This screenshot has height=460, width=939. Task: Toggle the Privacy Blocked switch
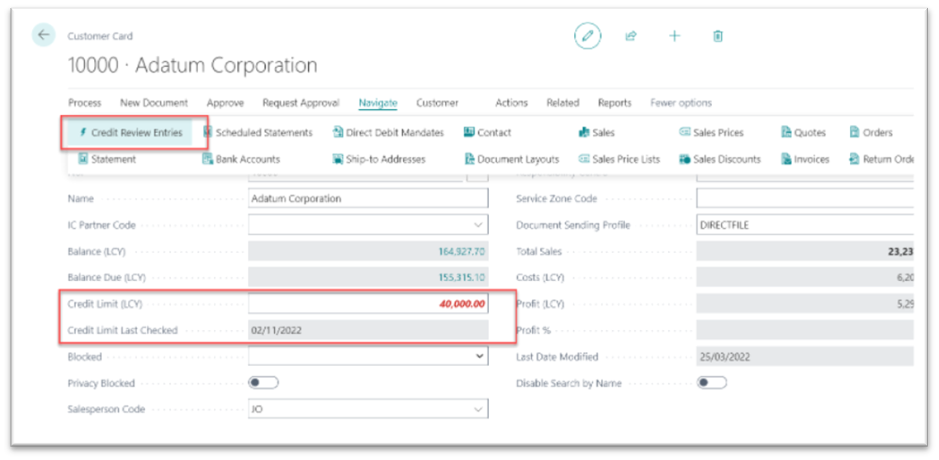(263, 383)
